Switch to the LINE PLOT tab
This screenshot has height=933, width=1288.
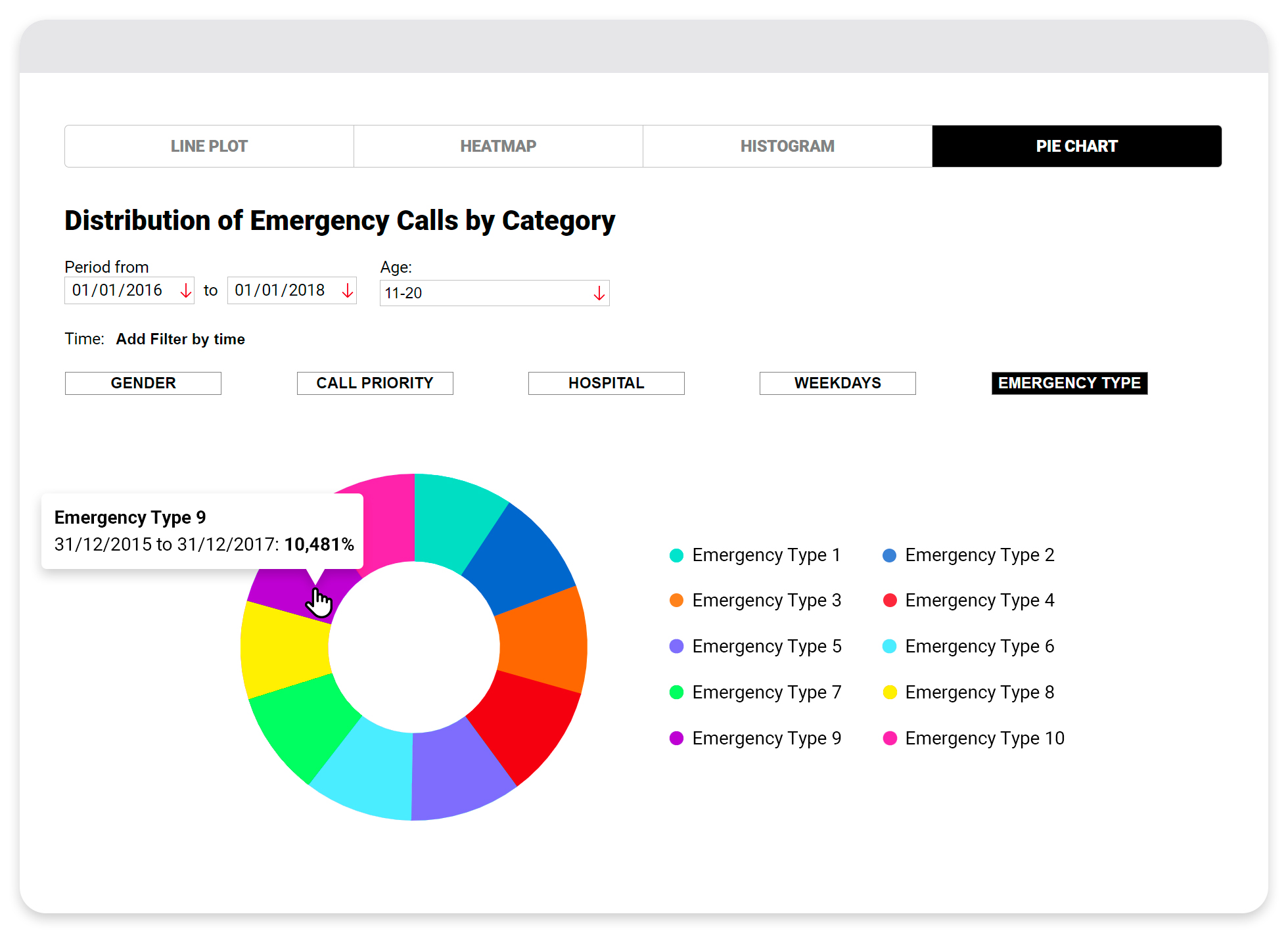(209, 146)
